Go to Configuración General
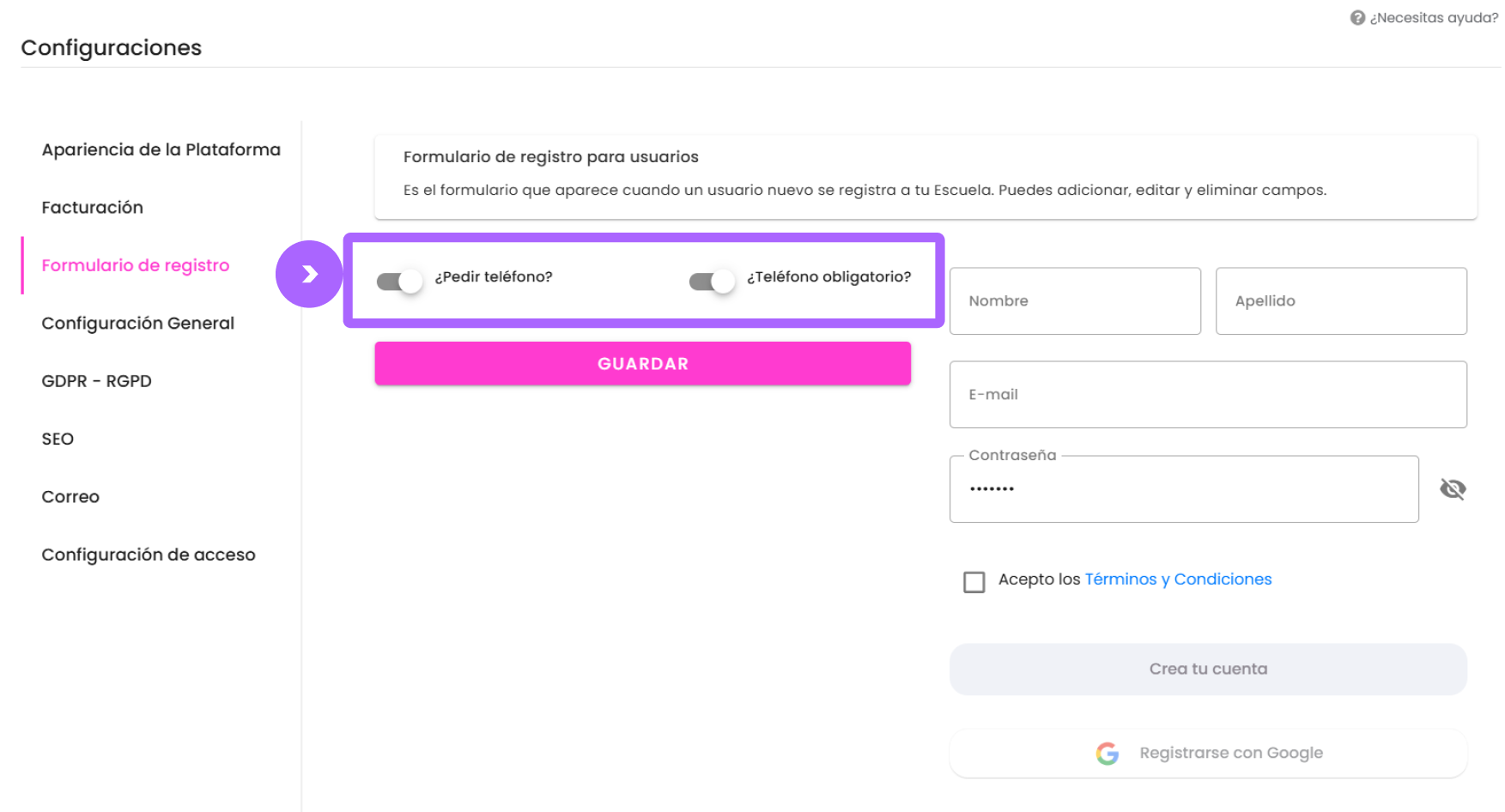This screenshot has width=1505, height=812. click(138, 323)
